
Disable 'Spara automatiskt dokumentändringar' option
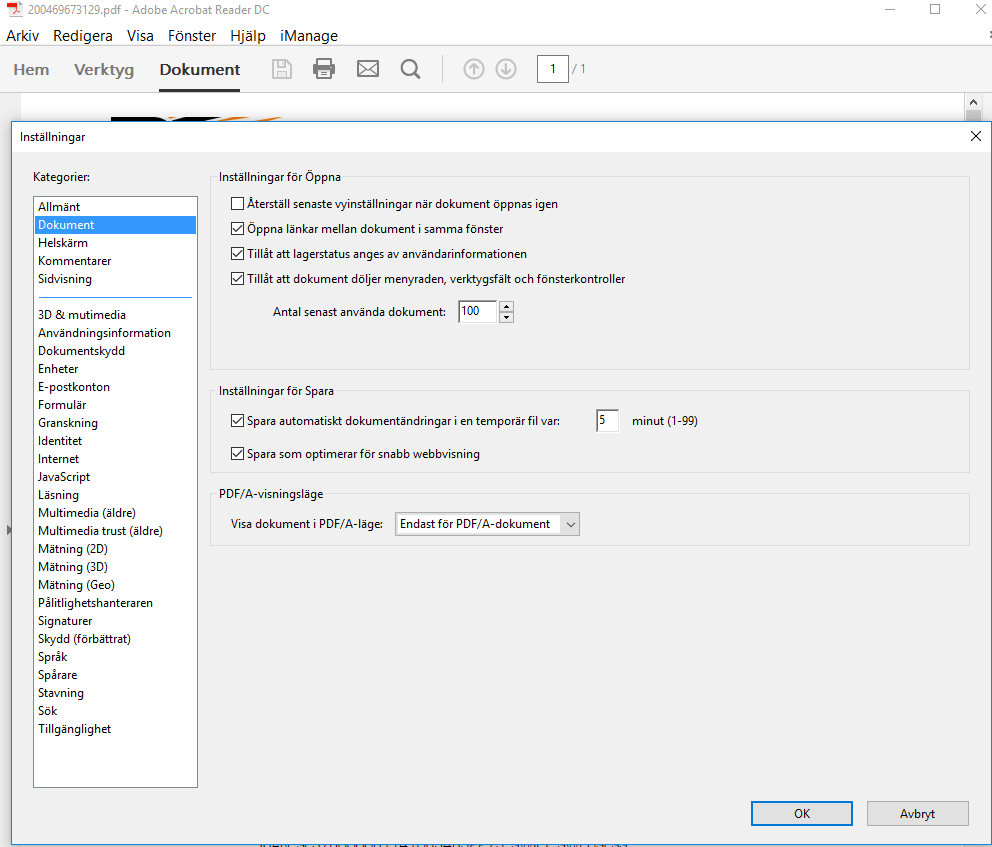coord(237,420)
